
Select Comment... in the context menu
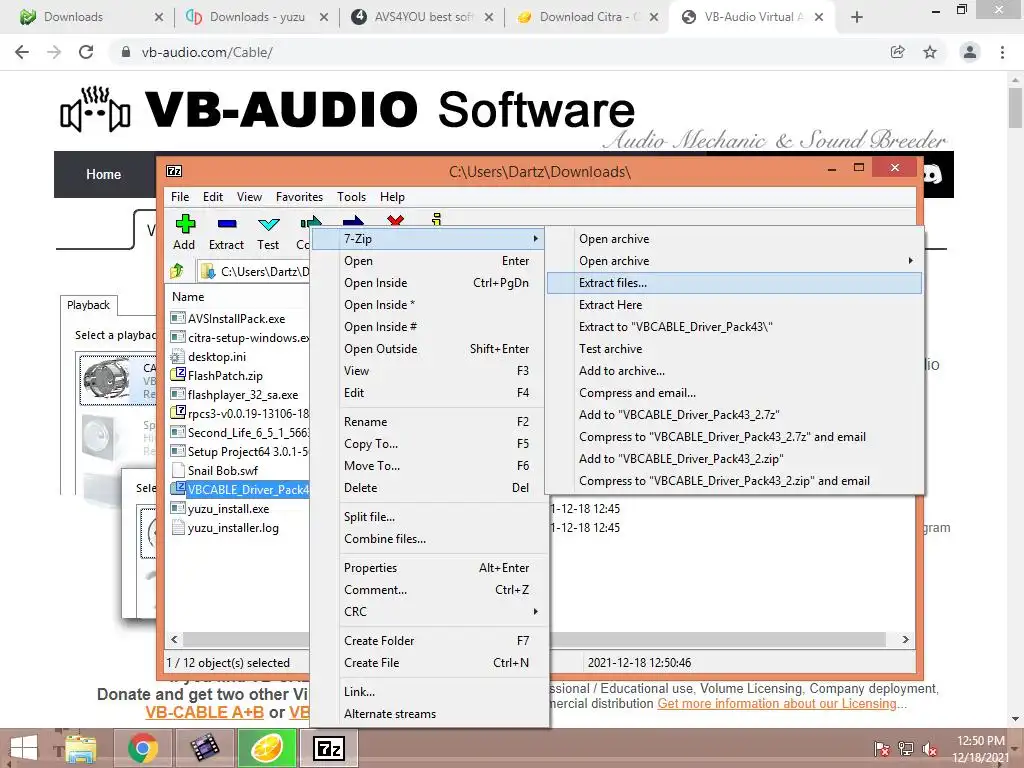(428, 590)
